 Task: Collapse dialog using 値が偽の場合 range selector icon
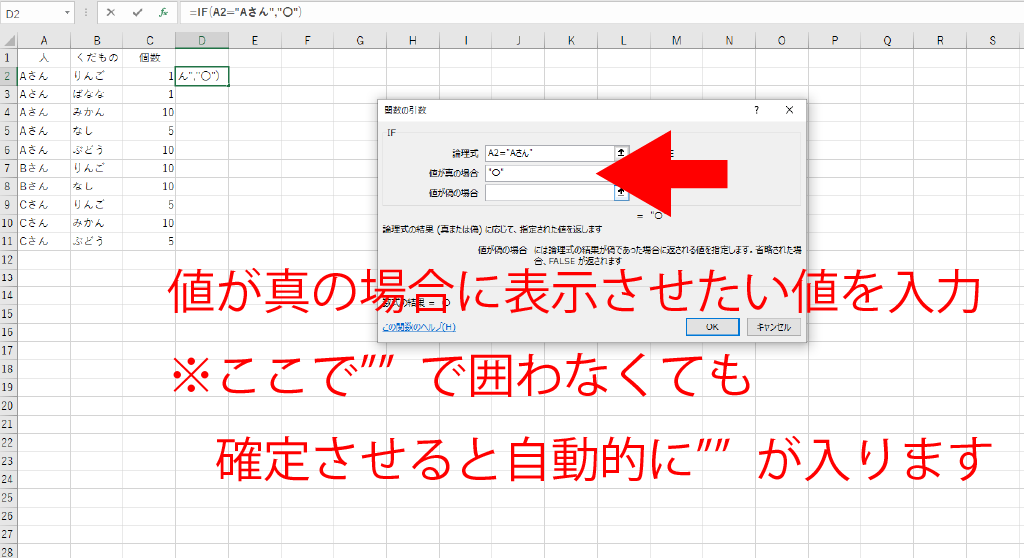coord(621,192)
